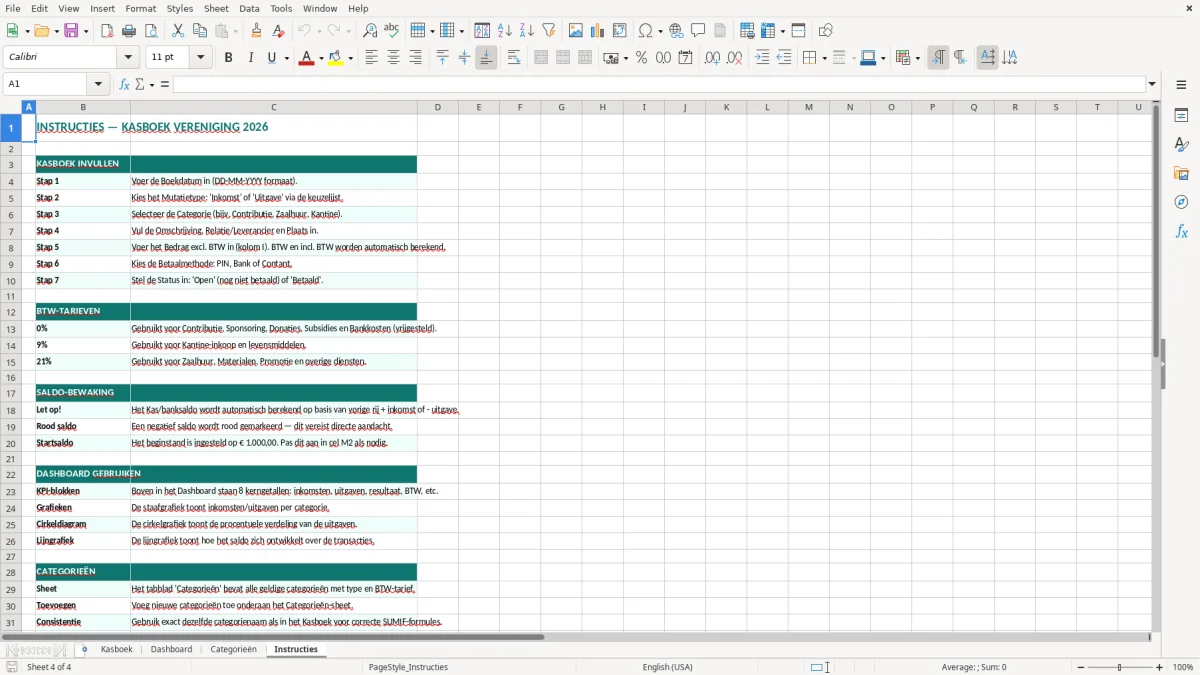Open the Data menu
Image resolution: width=1200 pixels, height=675 pixels.
249,8
